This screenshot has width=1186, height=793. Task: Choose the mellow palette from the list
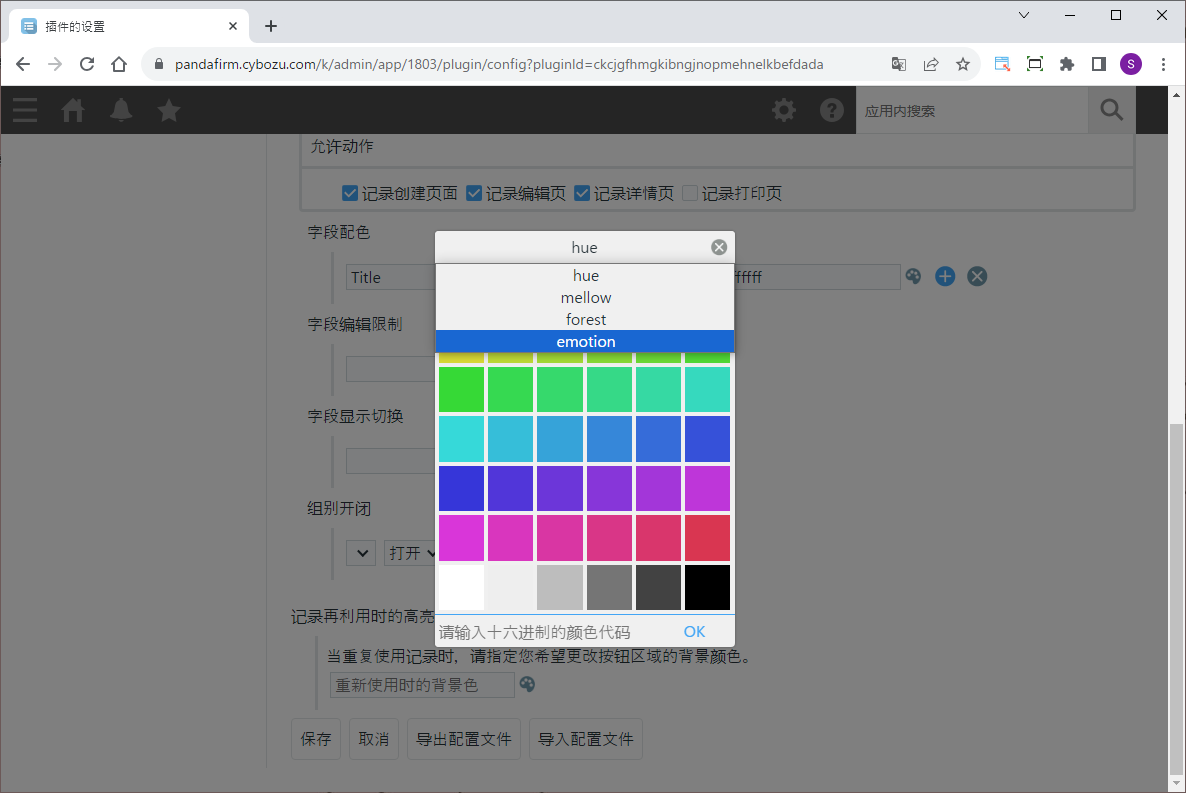tap(585, 298)
